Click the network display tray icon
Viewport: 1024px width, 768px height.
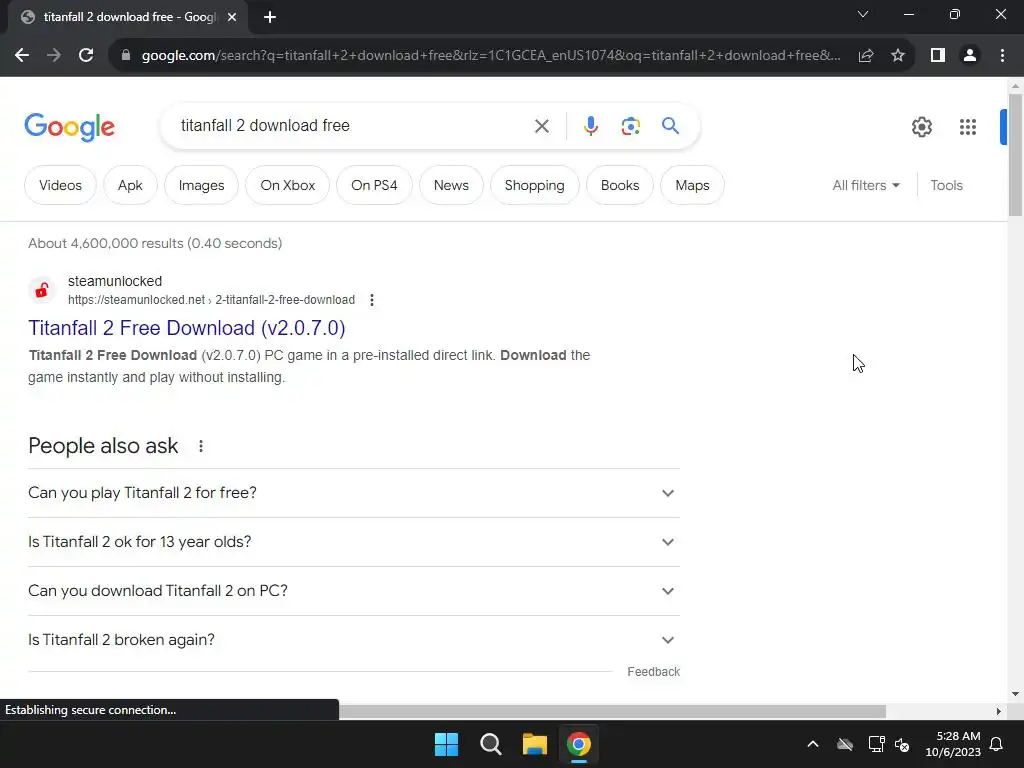pyautogui.click(x=876, y=744)
